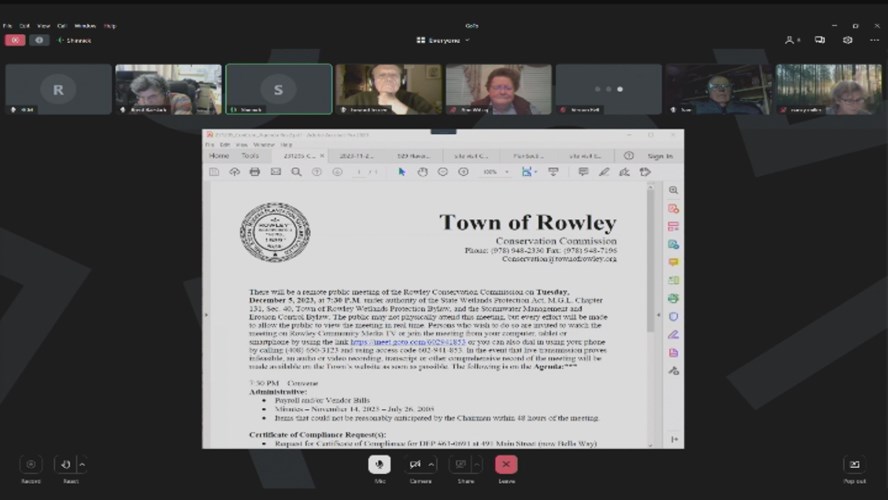Open the settings gear icon

coord(847,40)
